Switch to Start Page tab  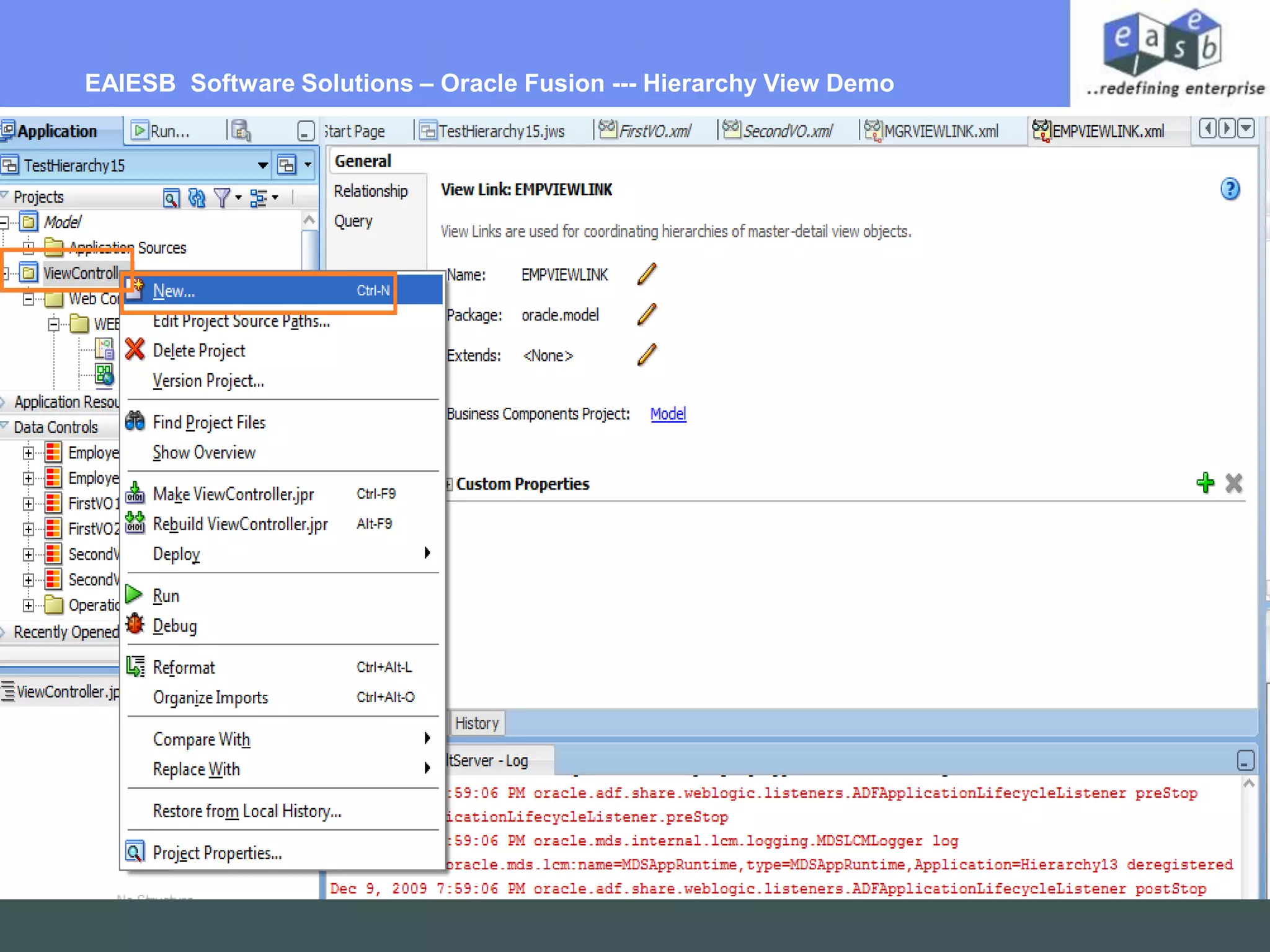354,131
